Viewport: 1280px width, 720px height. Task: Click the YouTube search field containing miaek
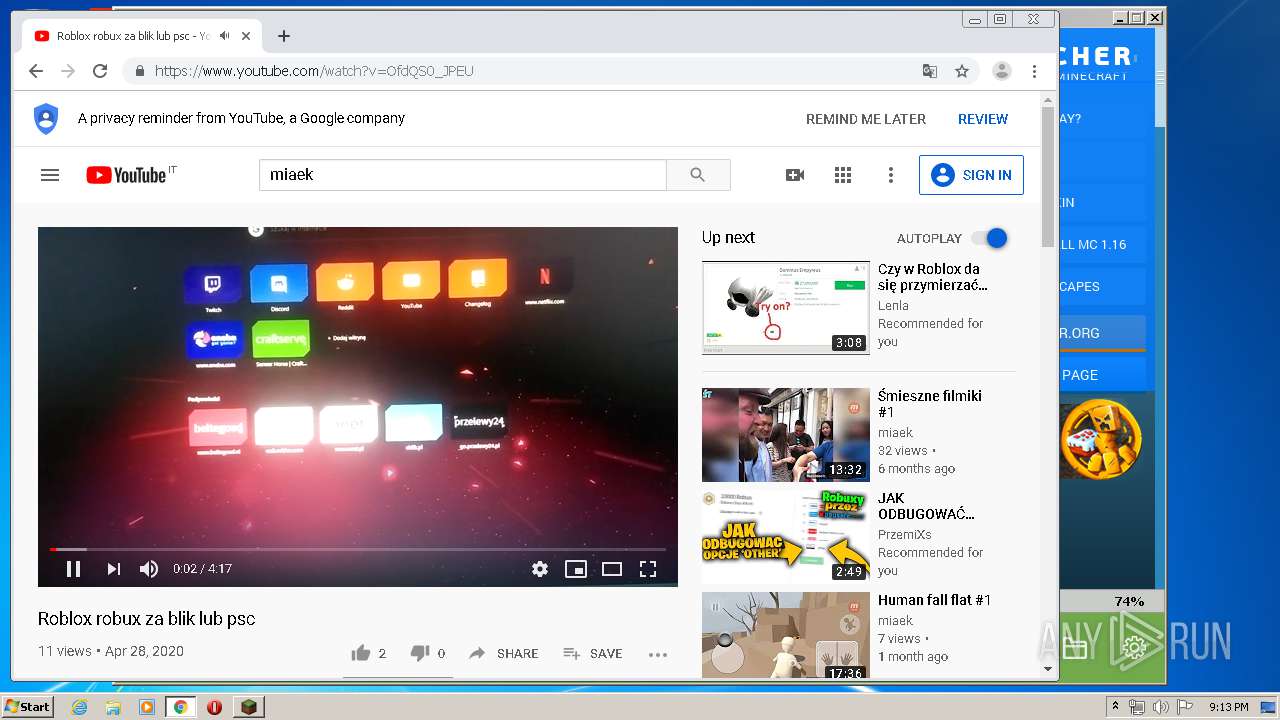pyautogui.click(x=463, y=175)
